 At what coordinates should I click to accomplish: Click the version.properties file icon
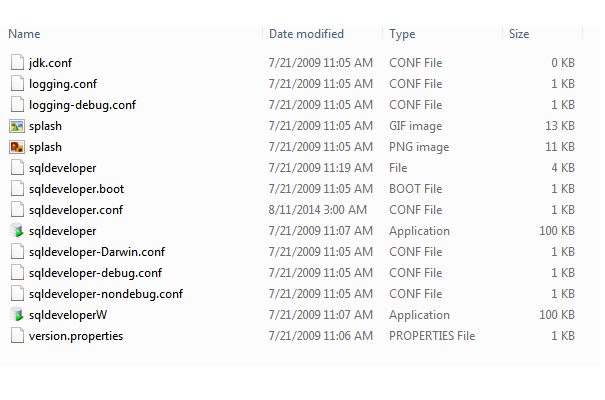16,336
